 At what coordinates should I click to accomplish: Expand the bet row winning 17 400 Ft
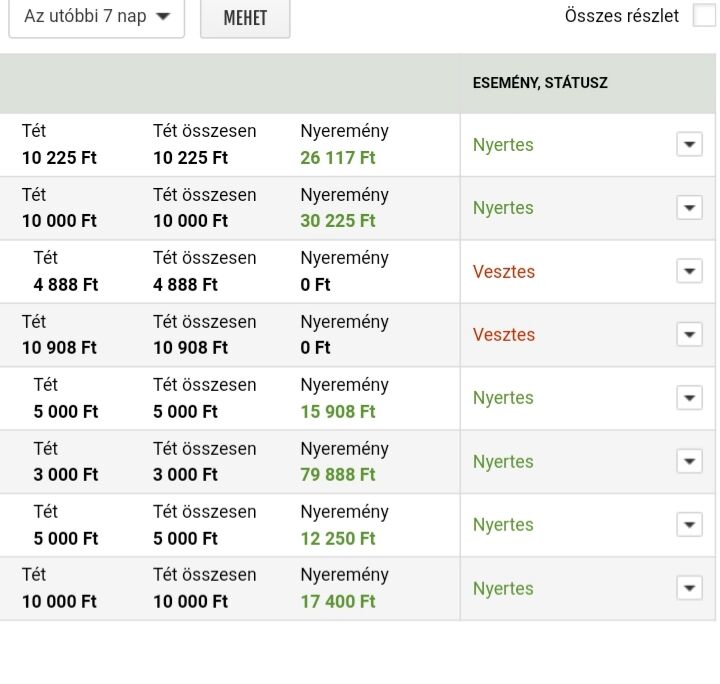pyautogui.click(x=689, y=588)
